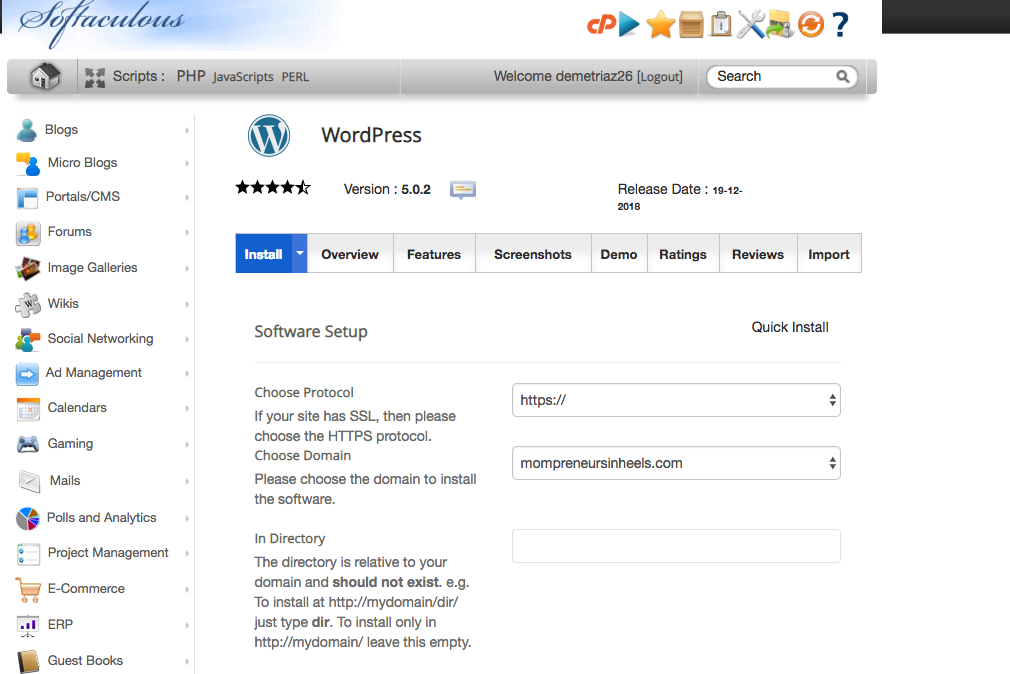Expand the Project Management category arrow

tap(187, 554)
